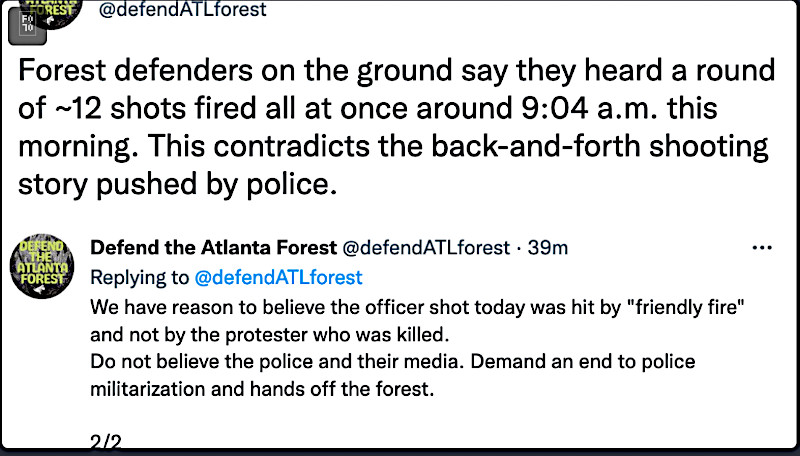
Task: Click the gray @defendATLforest handle beside the name
Action: coord(427,247)
